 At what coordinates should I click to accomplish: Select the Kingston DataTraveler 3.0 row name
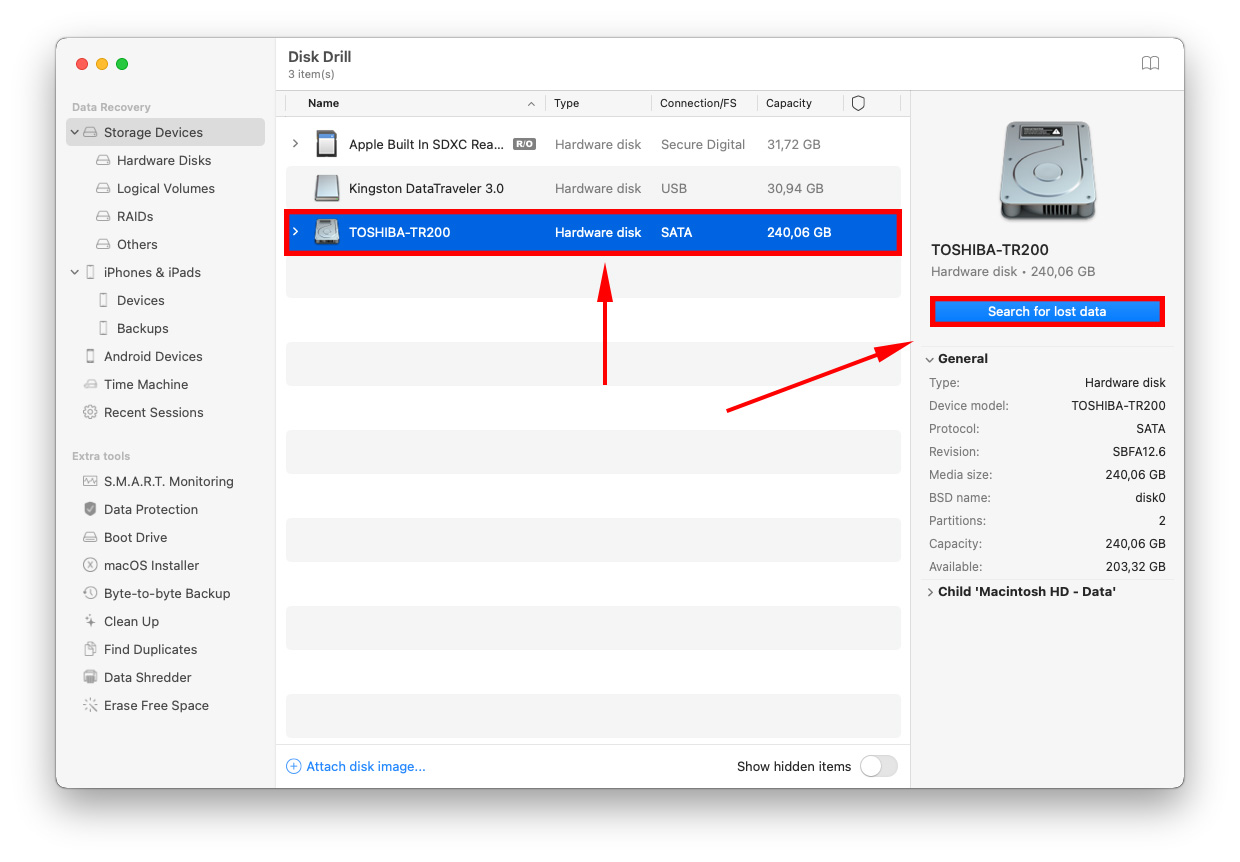426,188
